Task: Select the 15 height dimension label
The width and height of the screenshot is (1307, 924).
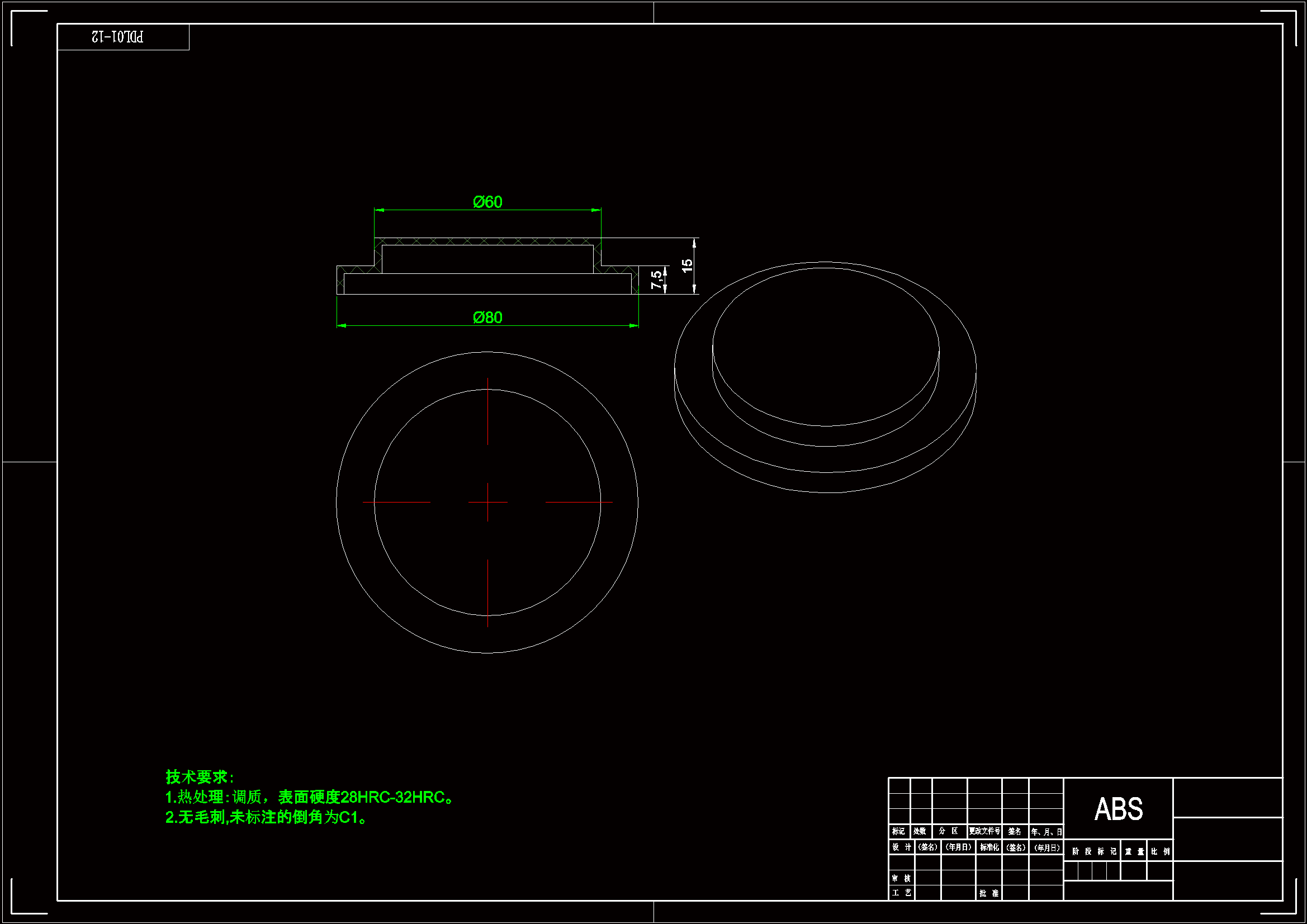Action: [x=687, y=266]
